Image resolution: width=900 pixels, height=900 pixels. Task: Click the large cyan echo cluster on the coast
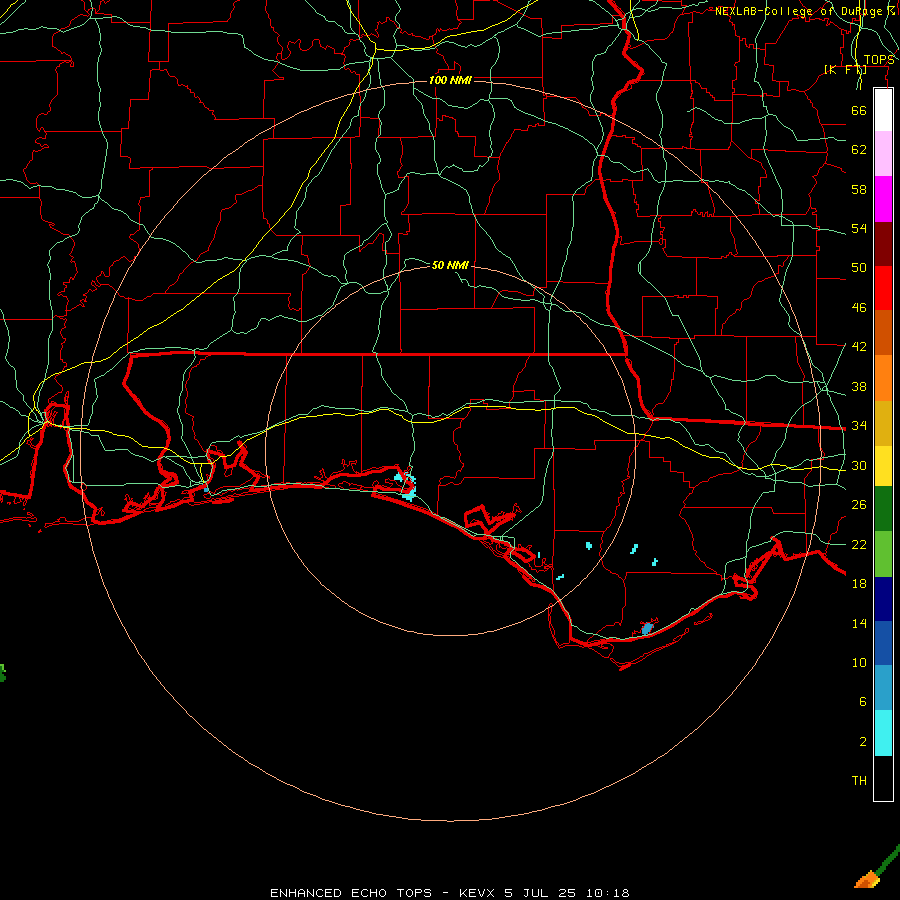[406, 486]
